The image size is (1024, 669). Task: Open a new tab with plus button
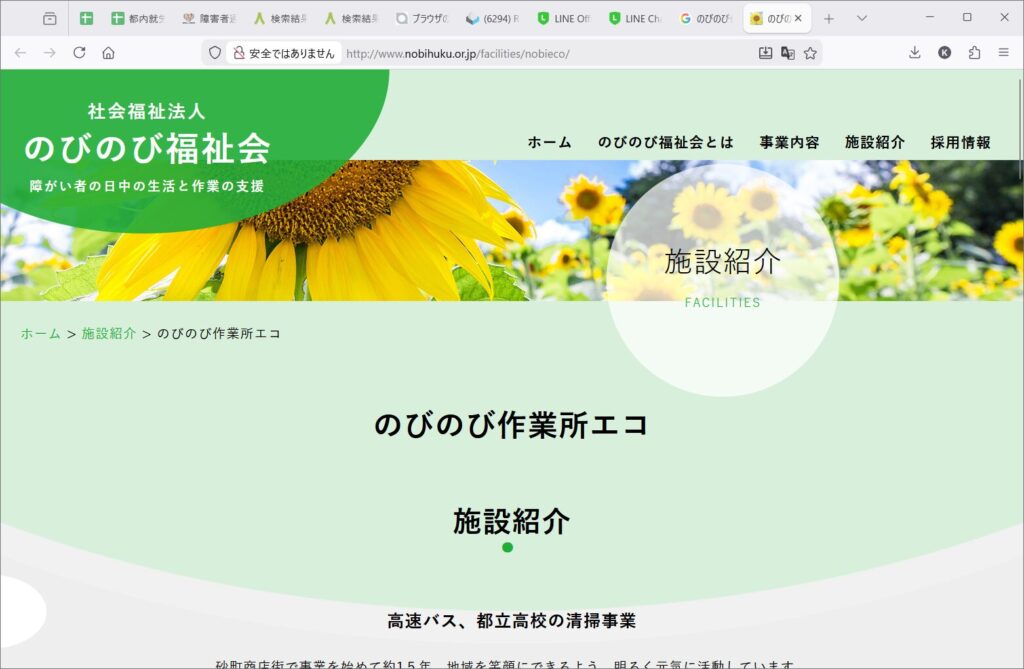828,18
